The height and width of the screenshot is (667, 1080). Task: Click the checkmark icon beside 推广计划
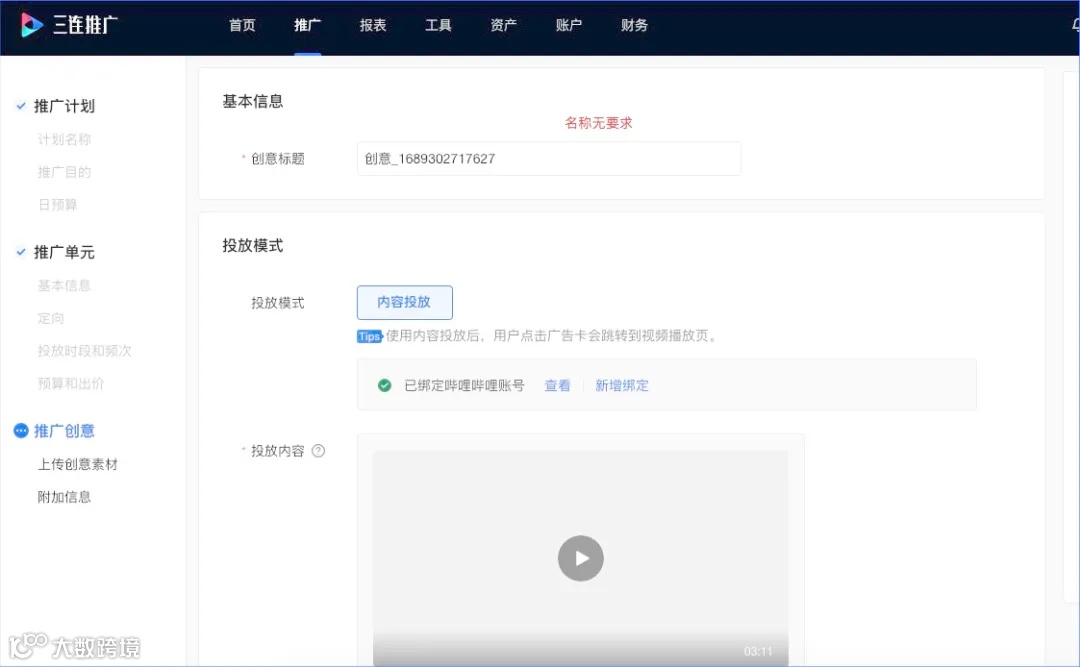pyautogui.click(x=21, y=105)
